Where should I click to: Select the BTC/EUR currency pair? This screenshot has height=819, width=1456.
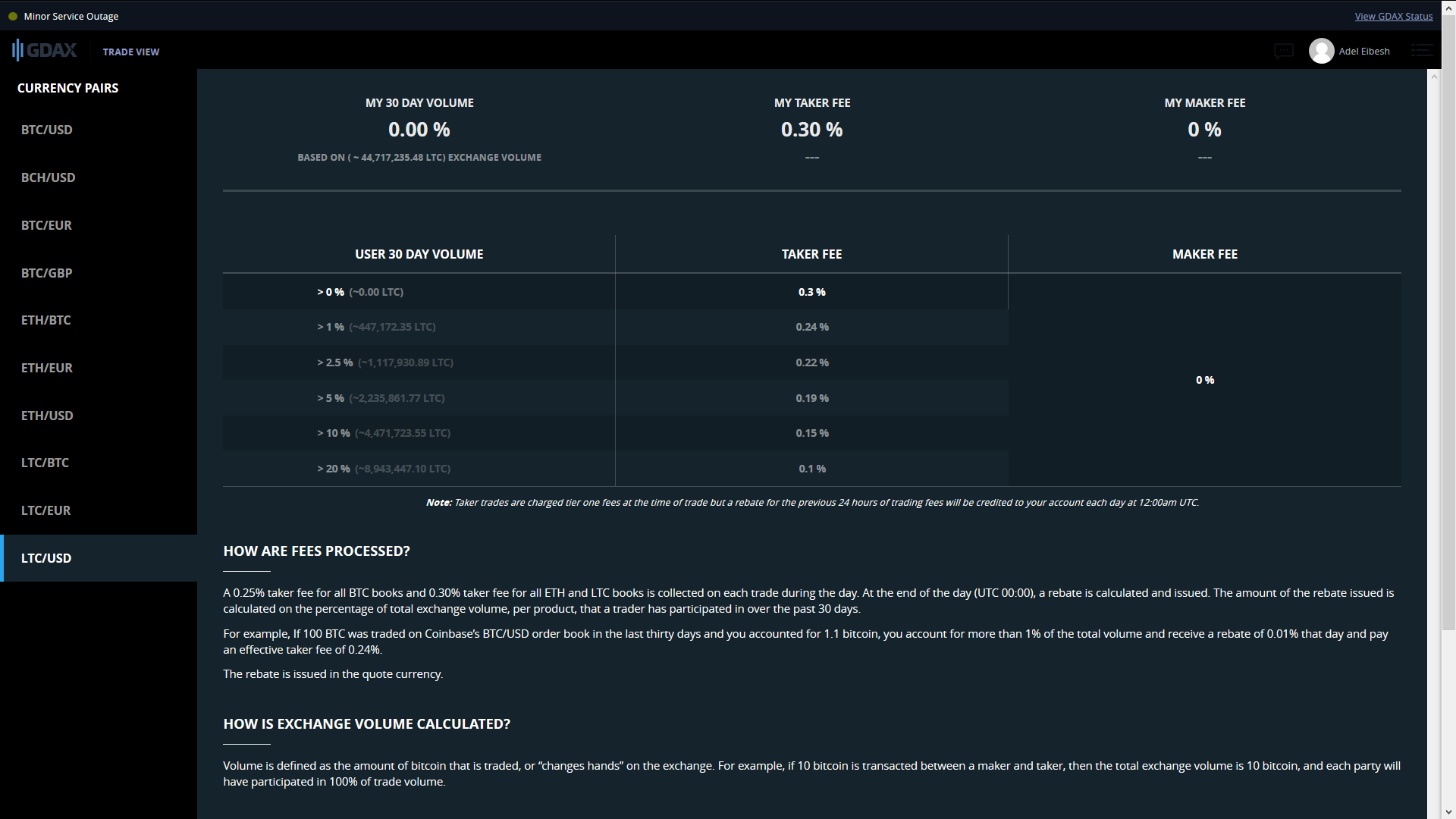[99, 225]
